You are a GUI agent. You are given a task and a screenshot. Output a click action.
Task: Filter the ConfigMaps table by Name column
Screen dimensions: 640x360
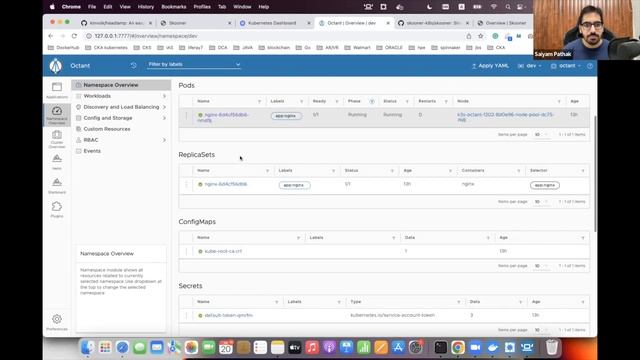coord(298,238)
